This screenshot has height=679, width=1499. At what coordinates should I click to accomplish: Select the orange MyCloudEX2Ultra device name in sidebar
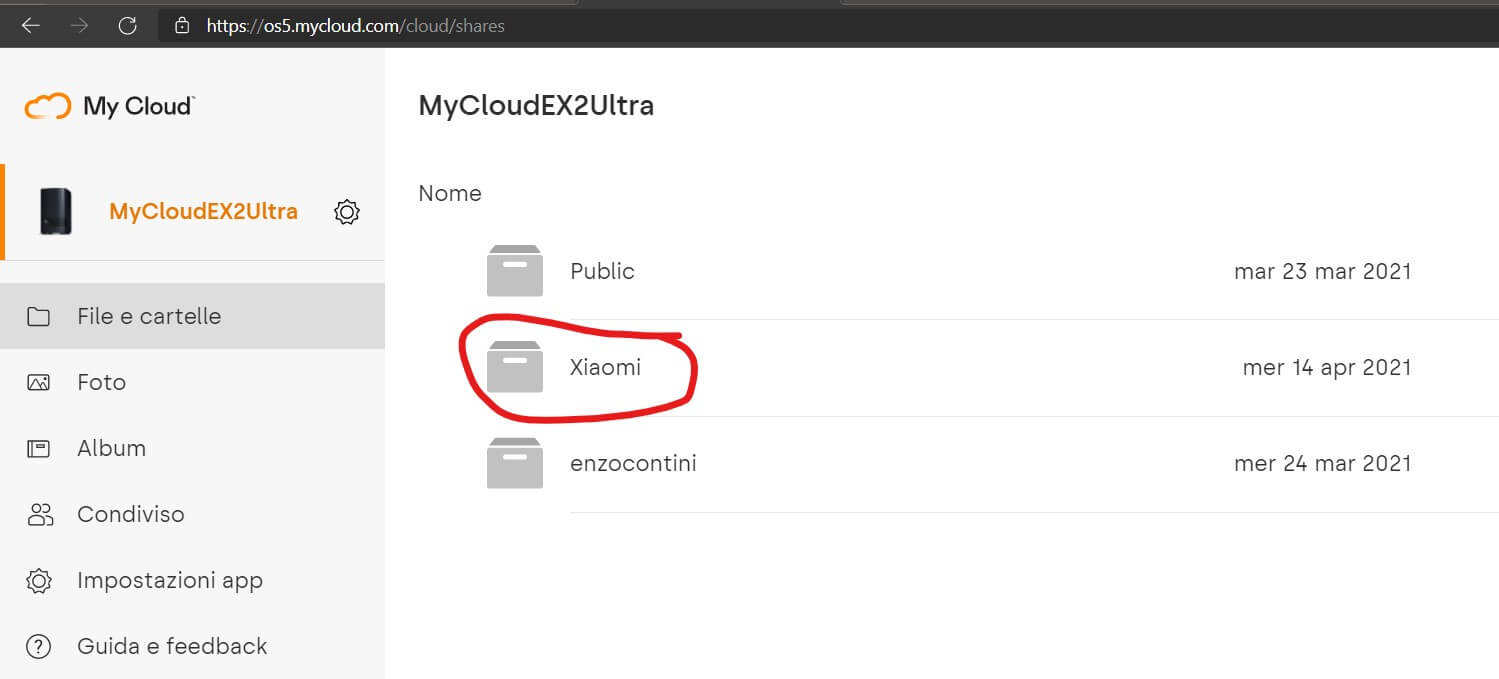pos(203,212)
